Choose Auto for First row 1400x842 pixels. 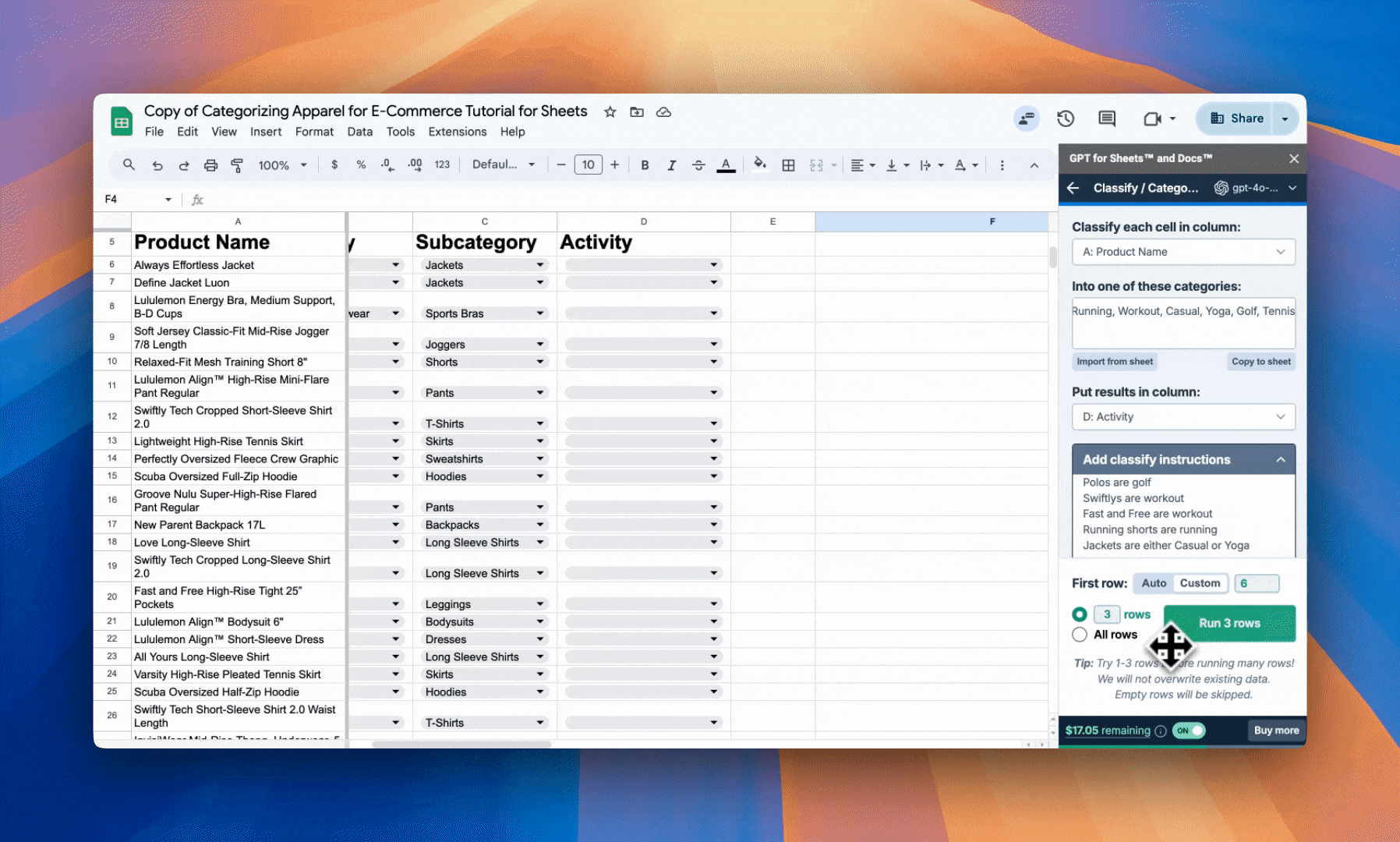click(x=1154, y=583)
